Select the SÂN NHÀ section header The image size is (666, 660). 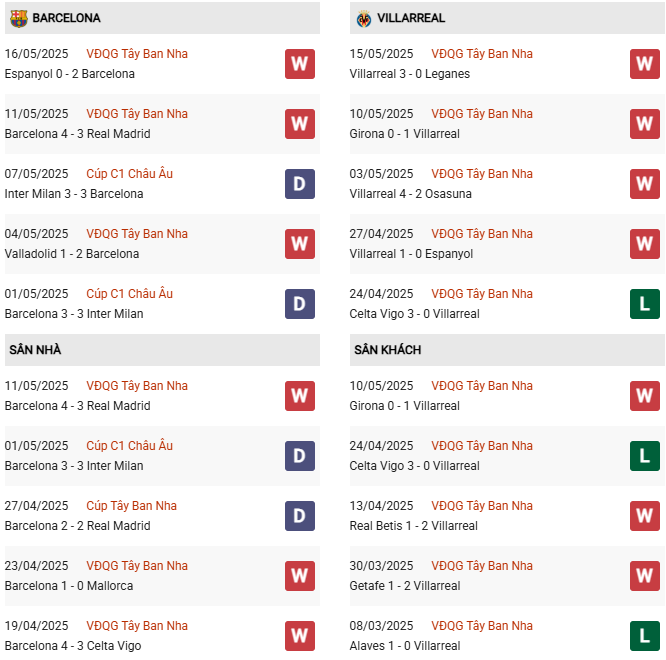[162, 350]
